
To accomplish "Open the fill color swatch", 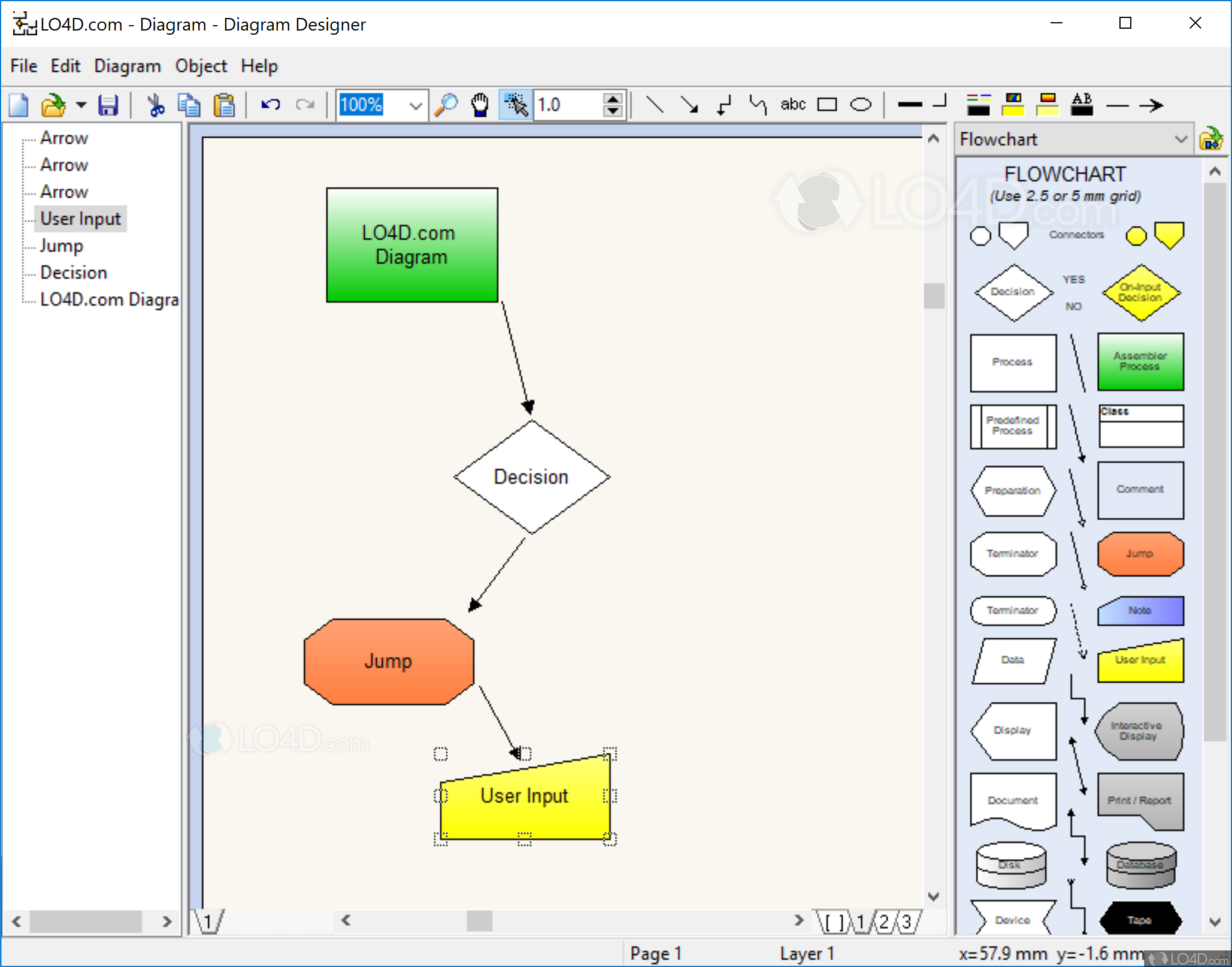I will [1013, 105].
